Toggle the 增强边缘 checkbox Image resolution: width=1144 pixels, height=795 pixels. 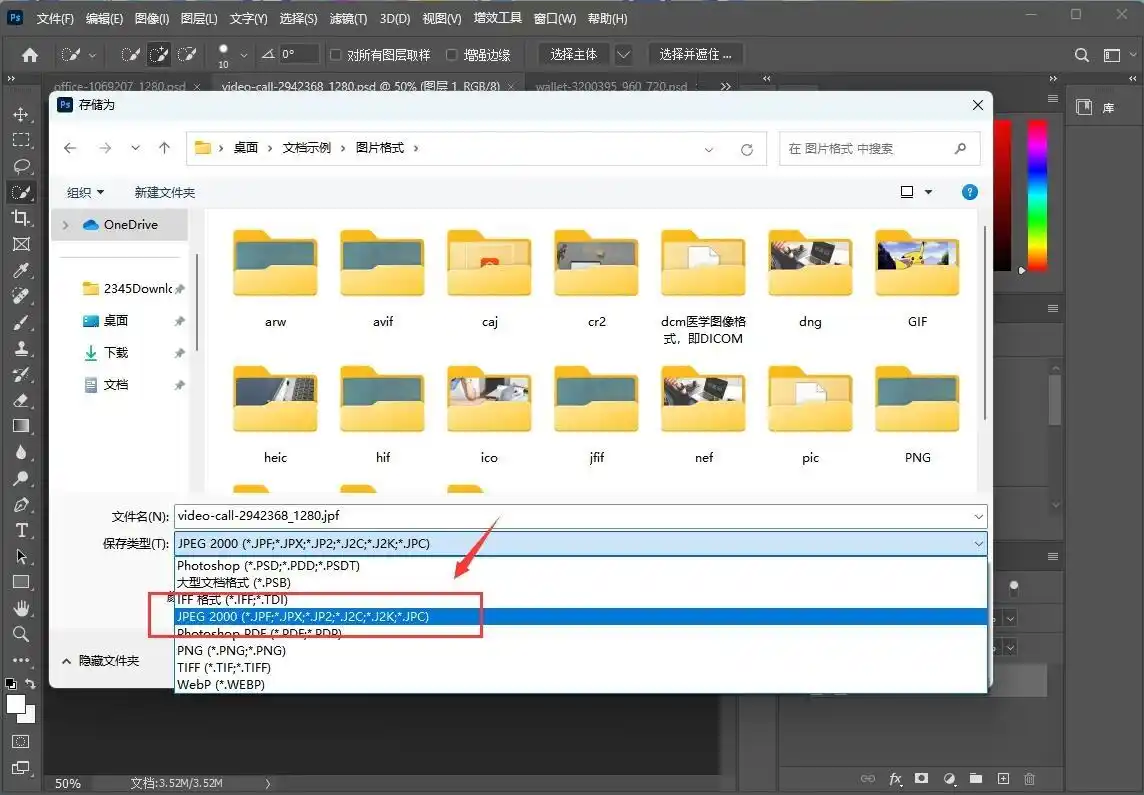pyautogui.click(x=452, y=55)
